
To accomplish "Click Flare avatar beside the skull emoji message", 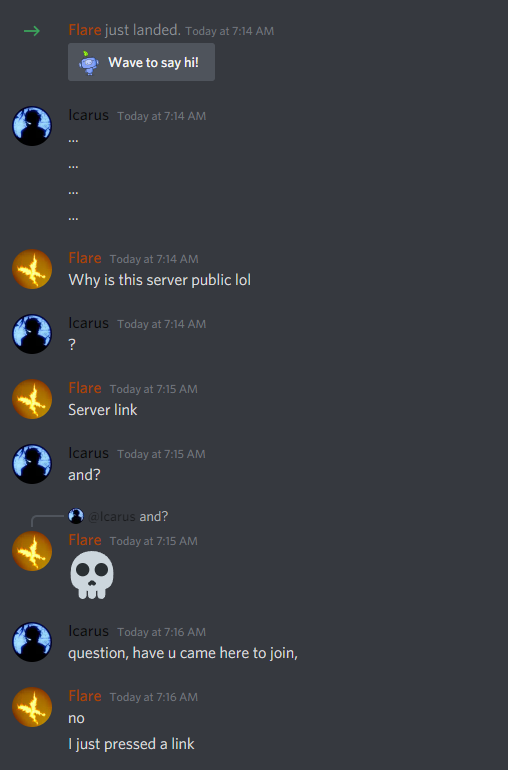I will 32,551.
